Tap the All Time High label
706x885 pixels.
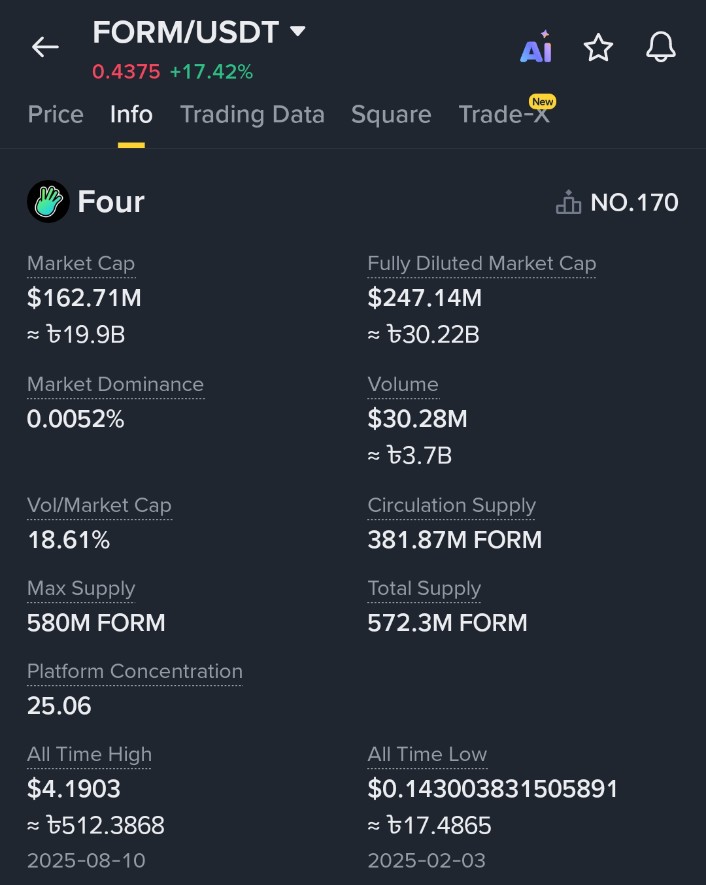89,755
